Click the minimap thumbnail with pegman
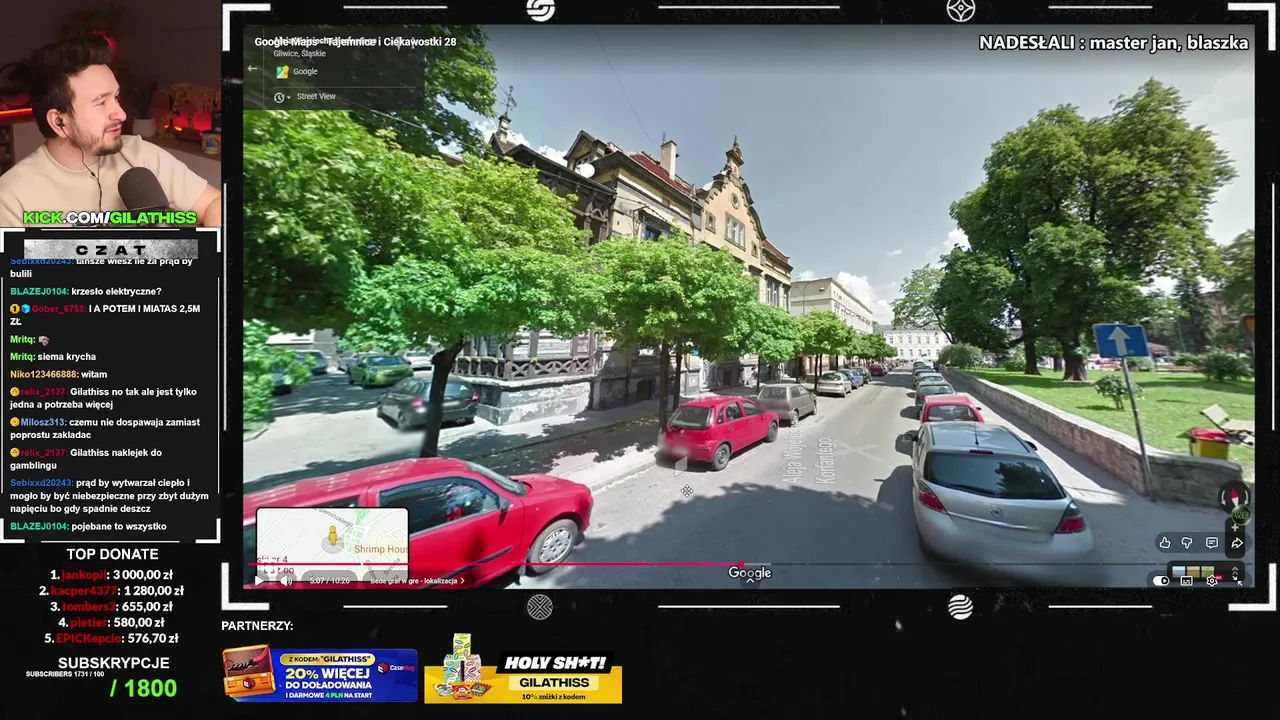Viewport: 1280px width, 720px height. point(332,545)
